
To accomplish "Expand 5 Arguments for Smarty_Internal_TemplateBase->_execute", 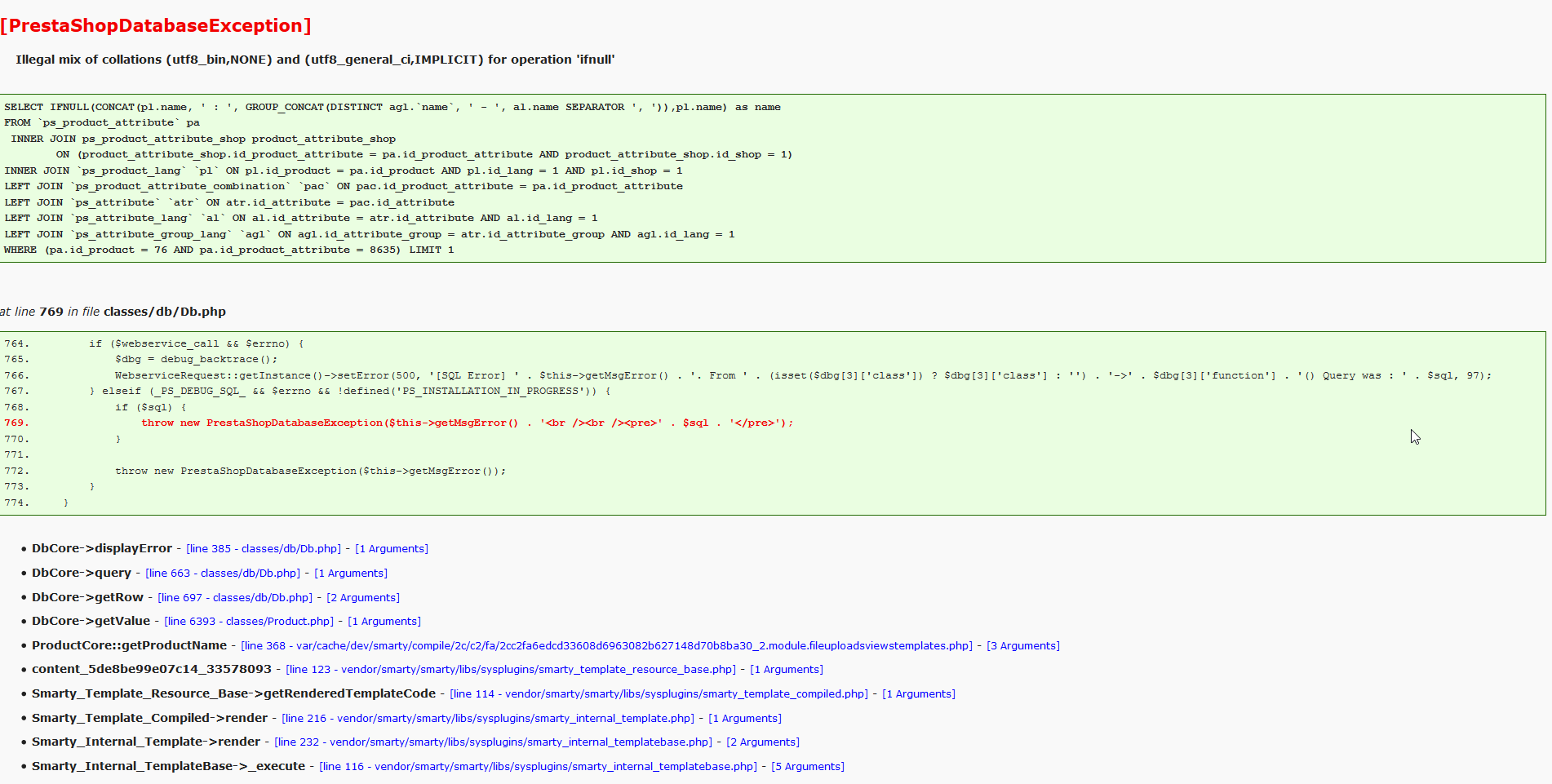I will coord(808,767).
